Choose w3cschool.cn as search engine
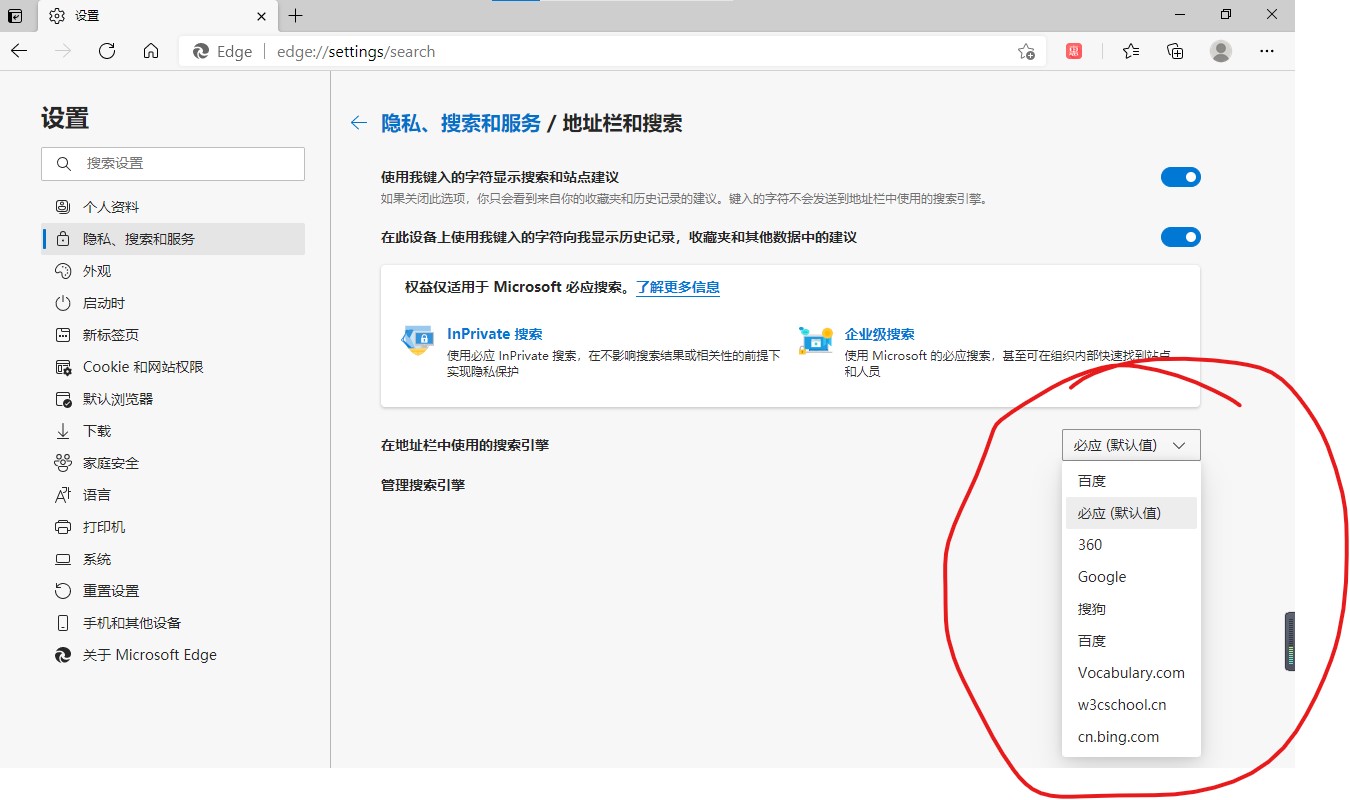This screenshot has height=800, width=1350. (1131, 705)
